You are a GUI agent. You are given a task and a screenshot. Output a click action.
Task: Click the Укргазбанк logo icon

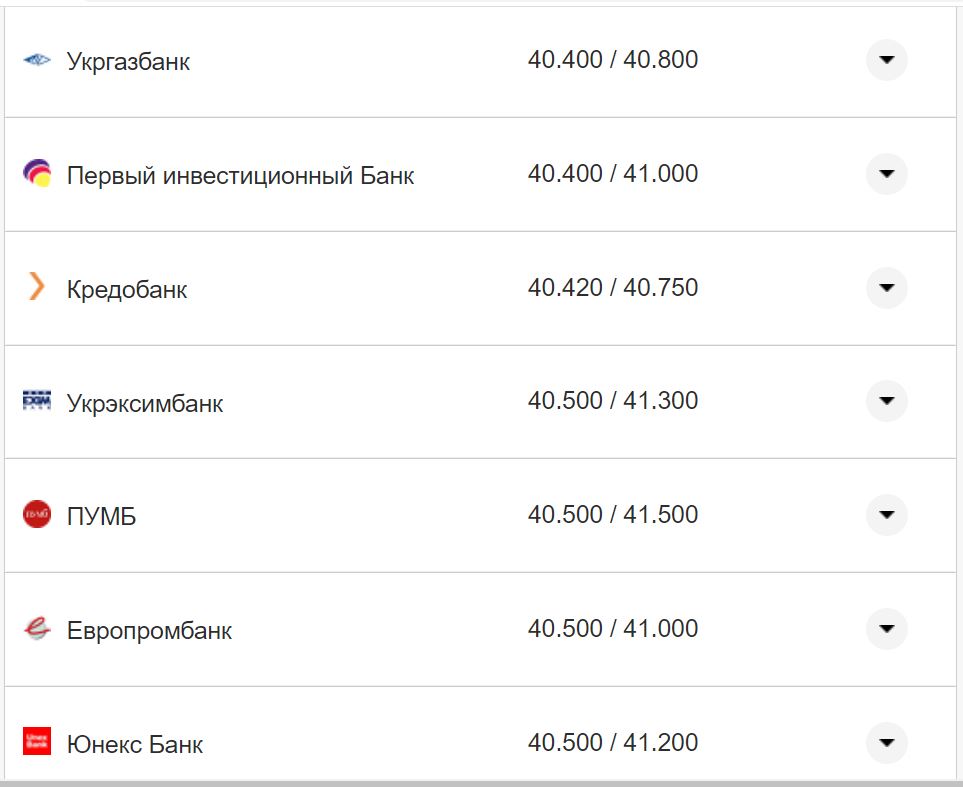pos(37,61)
